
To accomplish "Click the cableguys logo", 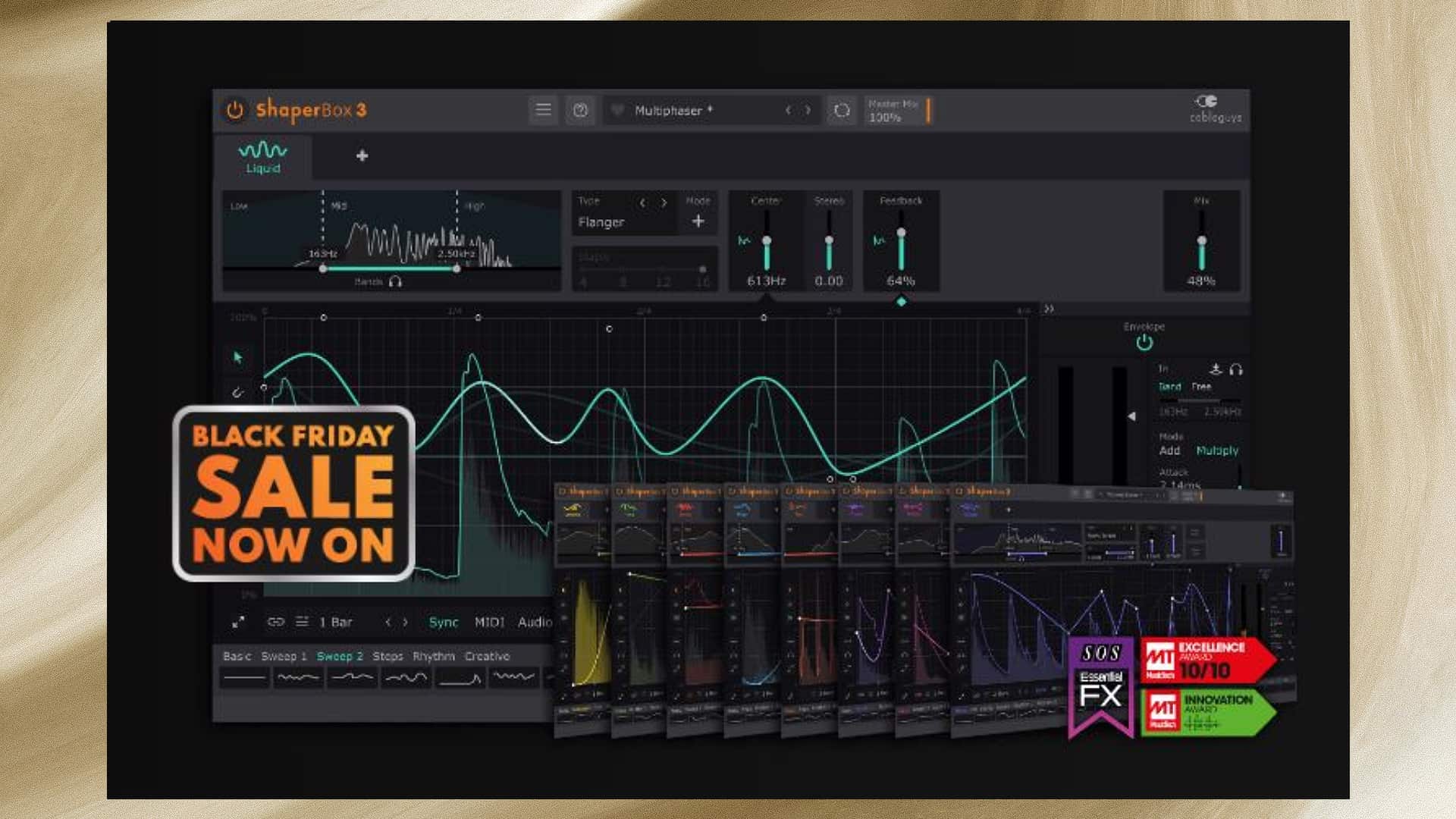I will [x=1214, y=108].
